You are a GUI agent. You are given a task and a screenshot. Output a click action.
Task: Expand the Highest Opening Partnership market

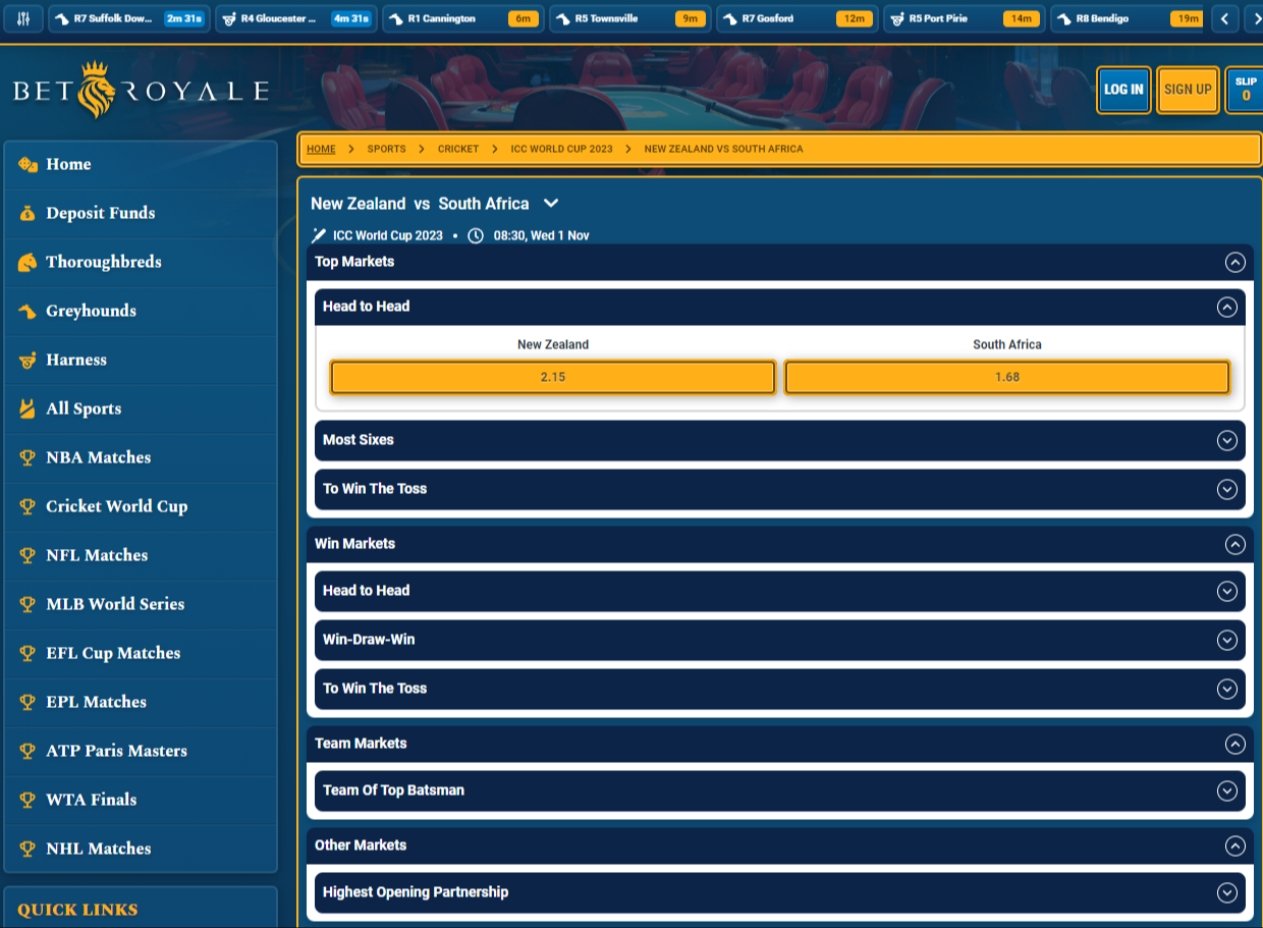[1227, 893]
